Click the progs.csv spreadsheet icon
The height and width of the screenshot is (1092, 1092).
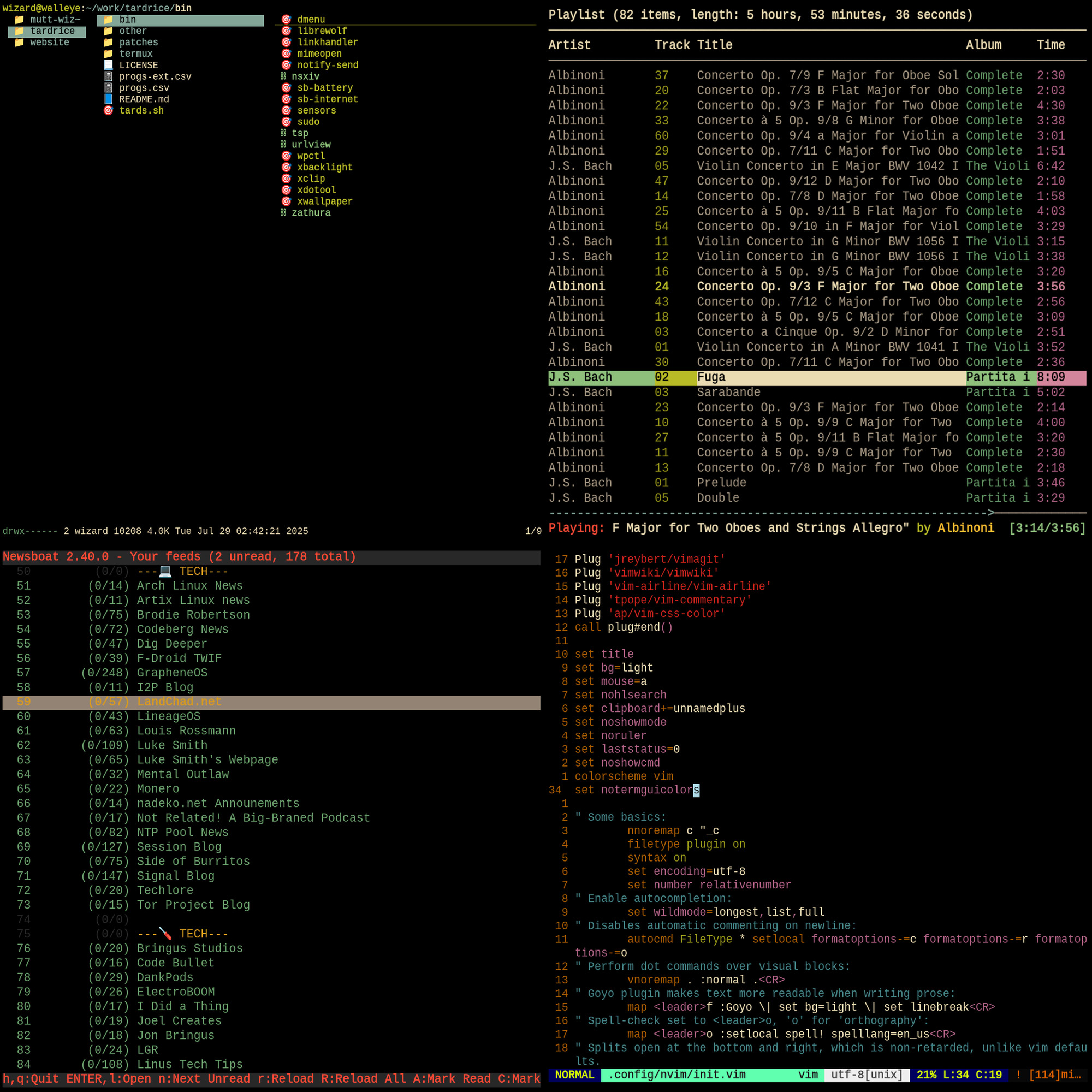[108, 87]
